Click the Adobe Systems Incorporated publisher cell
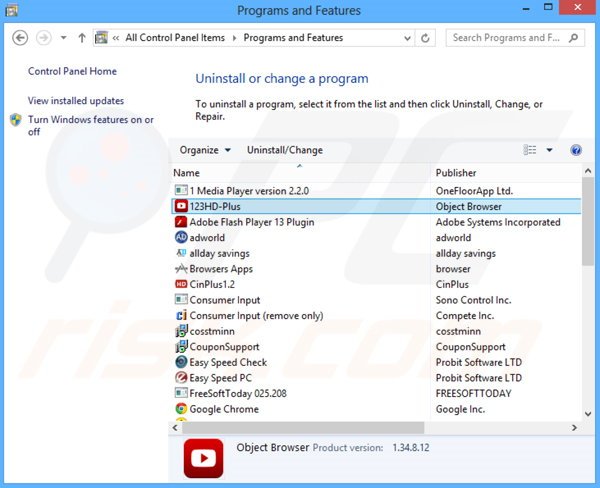The width and height of the screenshot is (600, 488). click(498, 222)
